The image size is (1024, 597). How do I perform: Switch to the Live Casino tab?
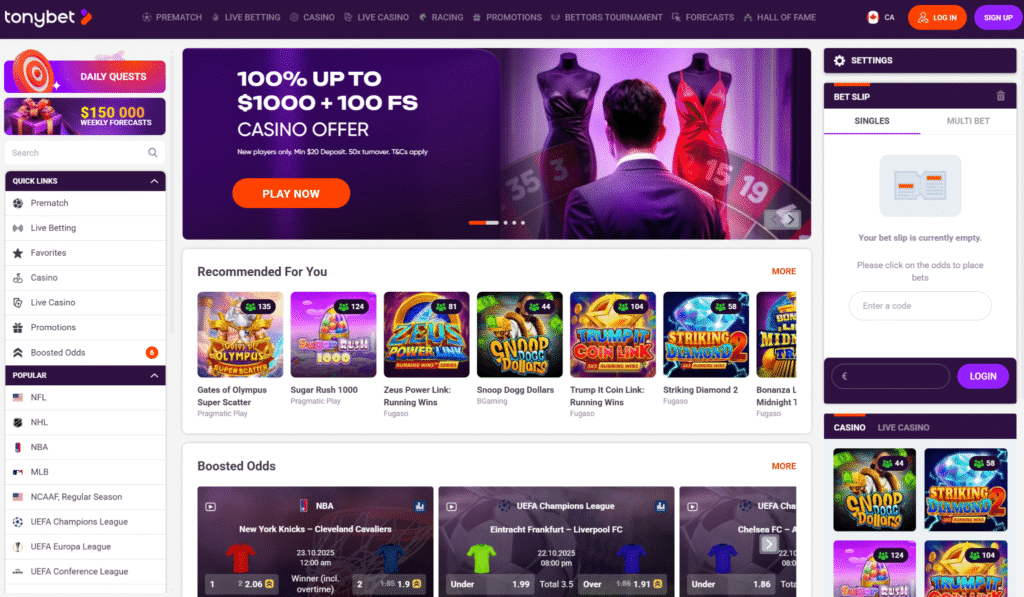pos(903,428)
